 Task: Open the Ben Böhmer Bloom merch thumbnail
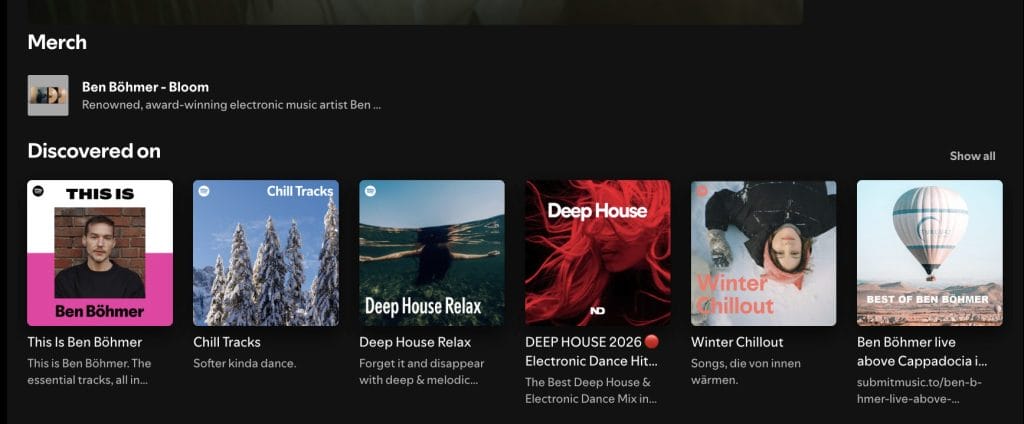pyautogui.click(x=48, y=95)
